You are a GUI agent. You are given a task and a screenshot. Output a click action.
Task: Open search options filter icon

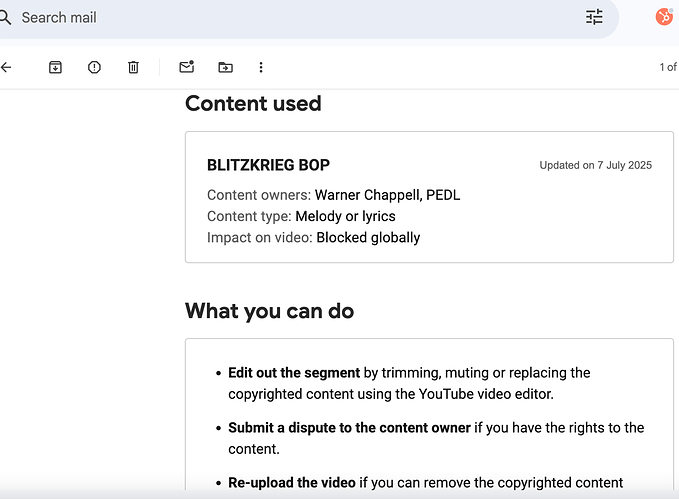(x=594, y=17)
